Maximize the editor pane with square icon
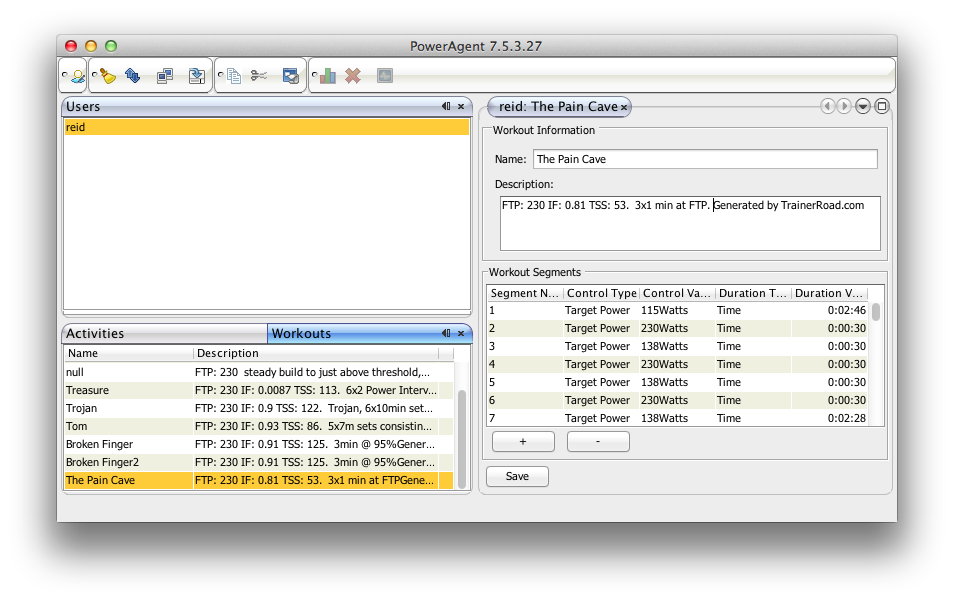954x601 pixels. click(882, 106)
